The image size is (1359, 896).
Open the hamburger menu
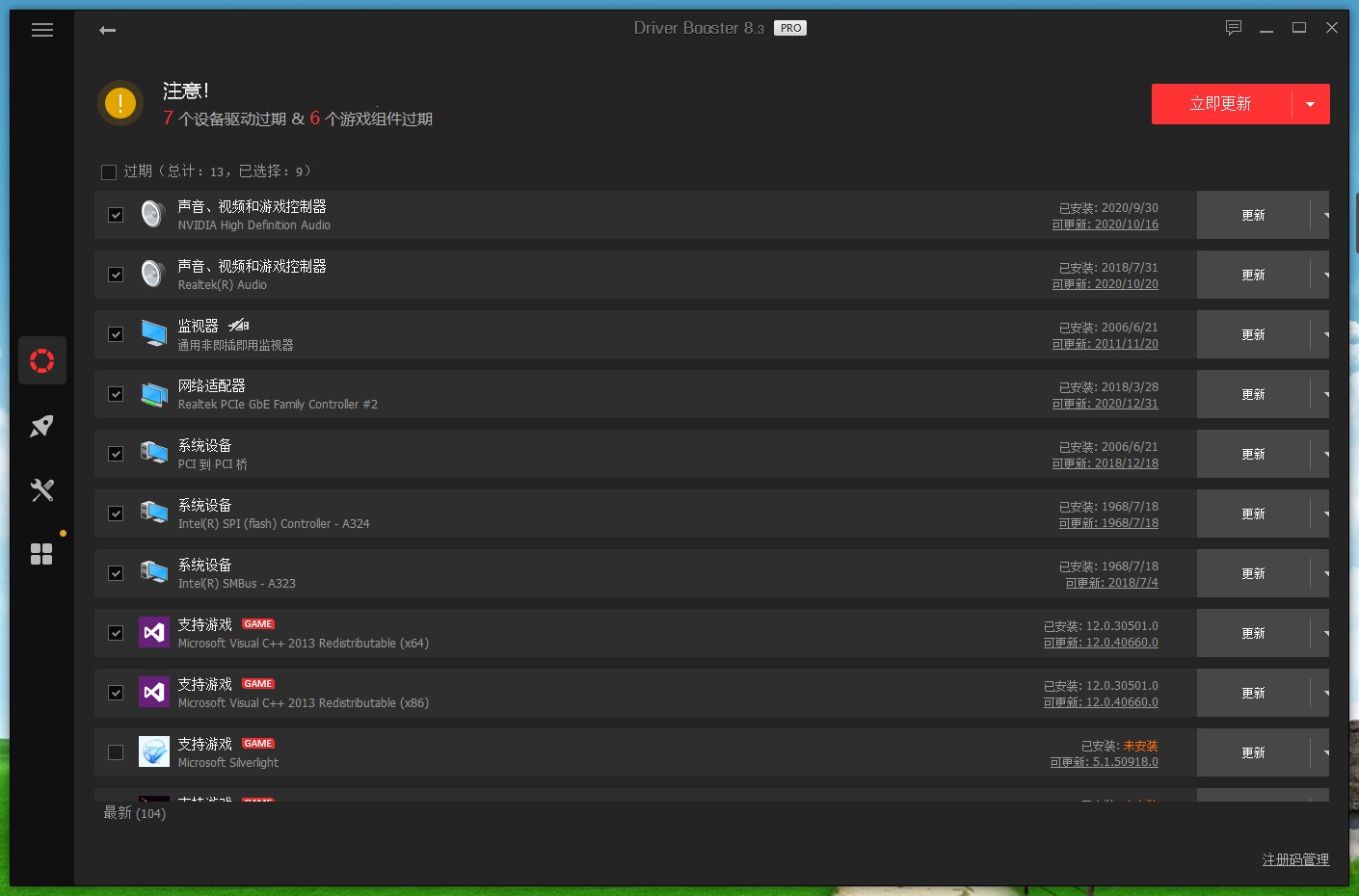point(42,30)
